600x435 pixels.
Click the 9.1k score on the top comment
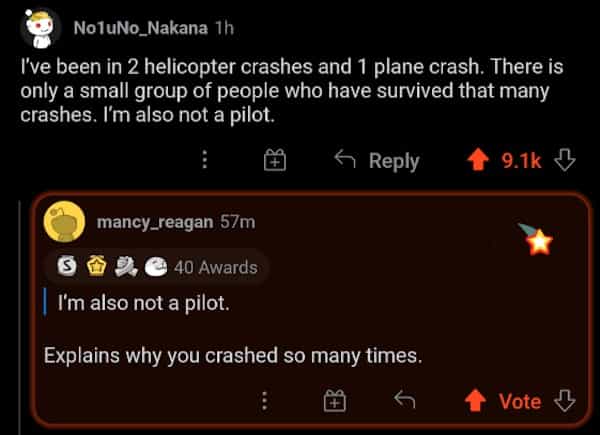pos(521,160)
